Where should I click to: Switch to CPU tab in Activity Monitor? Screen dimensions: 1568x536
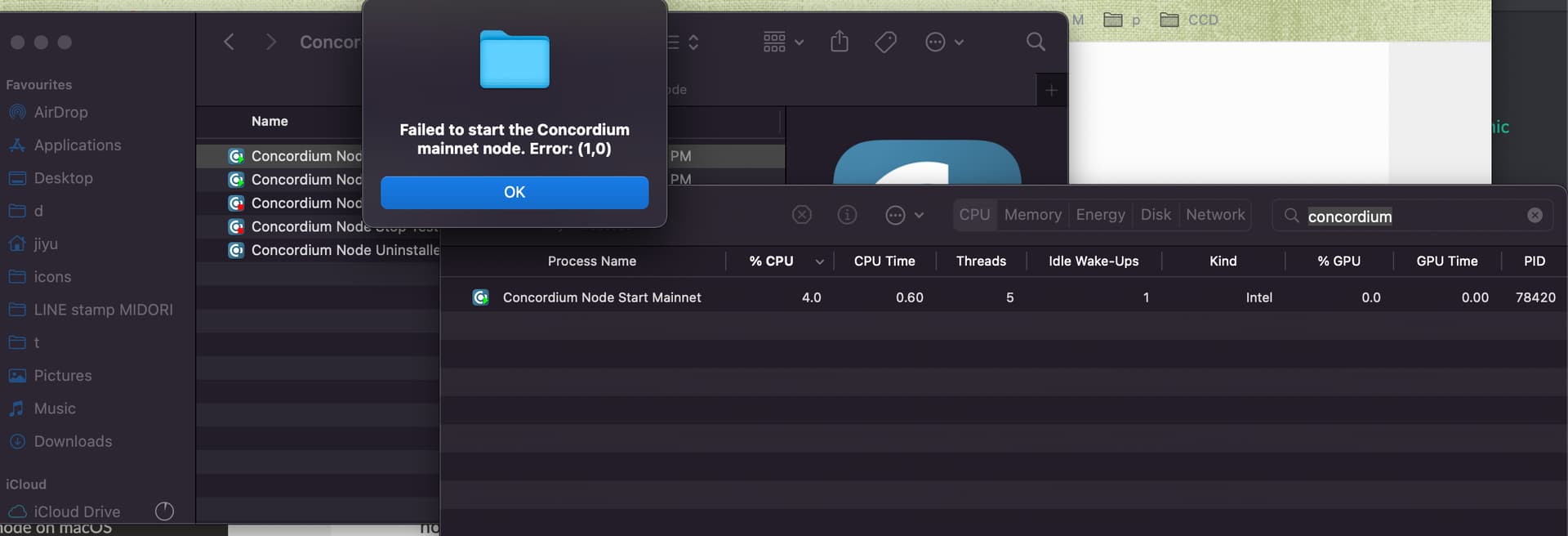(974, 215)
